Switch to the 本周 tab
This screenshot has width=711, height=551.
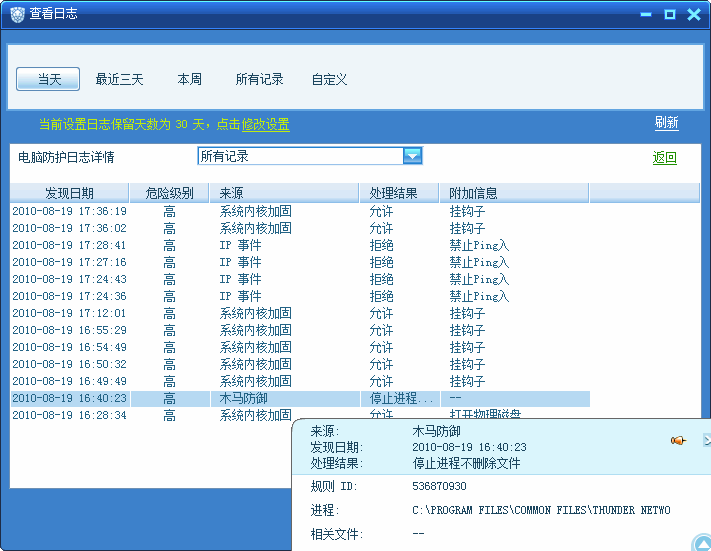[x=190, y=79]
